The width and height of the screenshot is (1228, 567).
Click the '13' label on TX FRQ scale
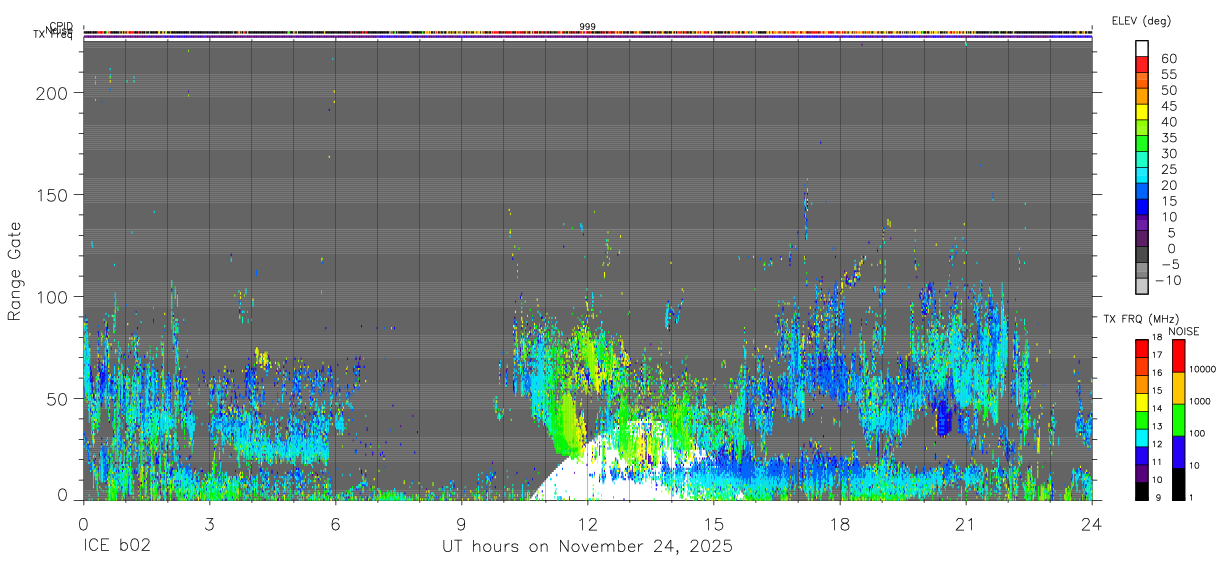[x=1156, y=427]
